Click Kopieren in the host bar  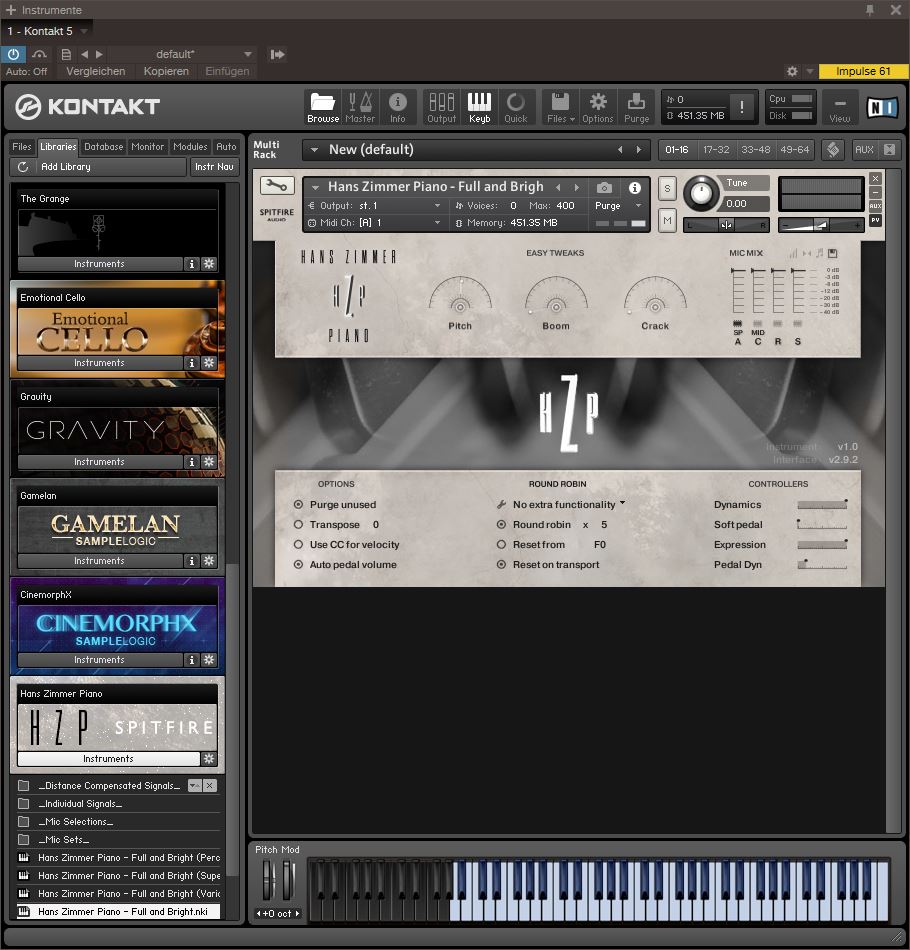click(166, 71)
